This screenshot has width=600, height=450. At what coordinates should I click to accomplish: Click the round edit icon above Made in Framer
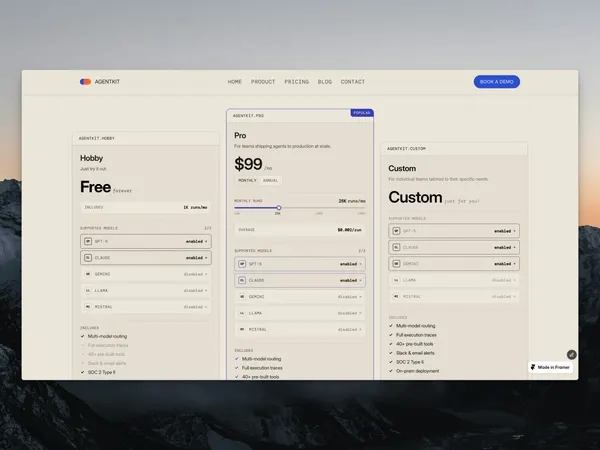tap(572, 355)
